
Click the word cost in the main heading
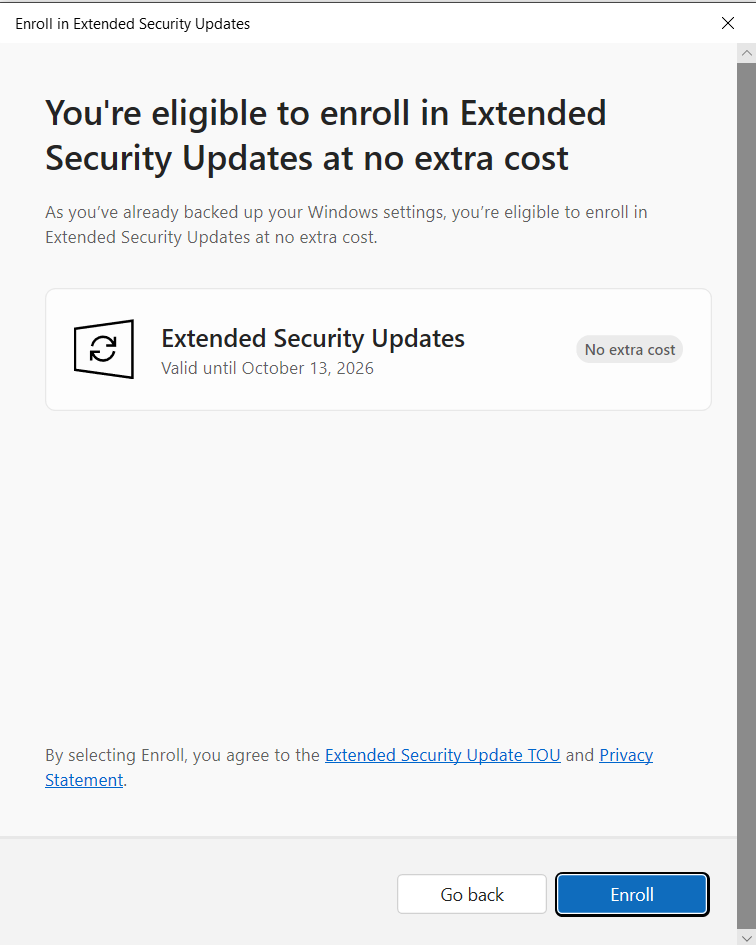coord(536,159)
